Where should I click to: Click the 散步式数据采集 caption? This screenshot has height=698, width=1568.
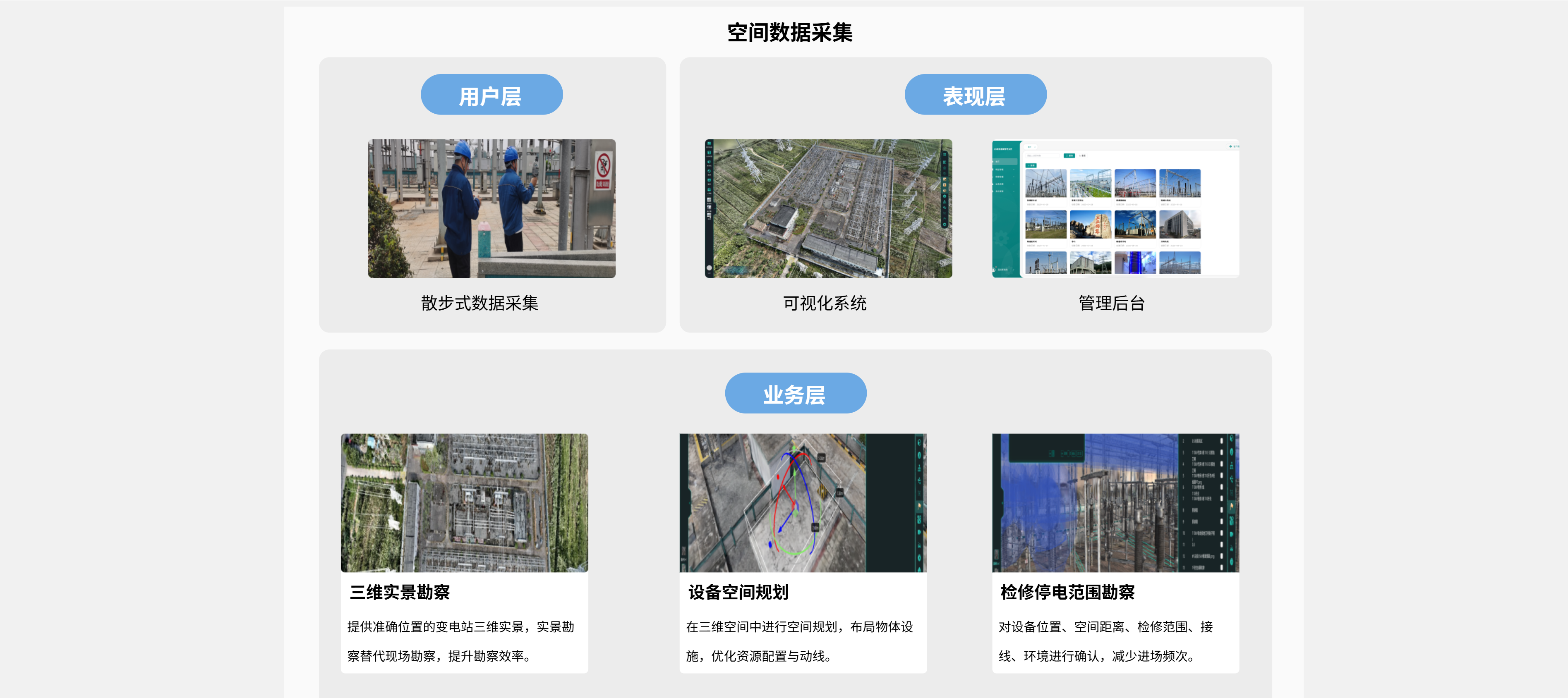click(480, 303)
